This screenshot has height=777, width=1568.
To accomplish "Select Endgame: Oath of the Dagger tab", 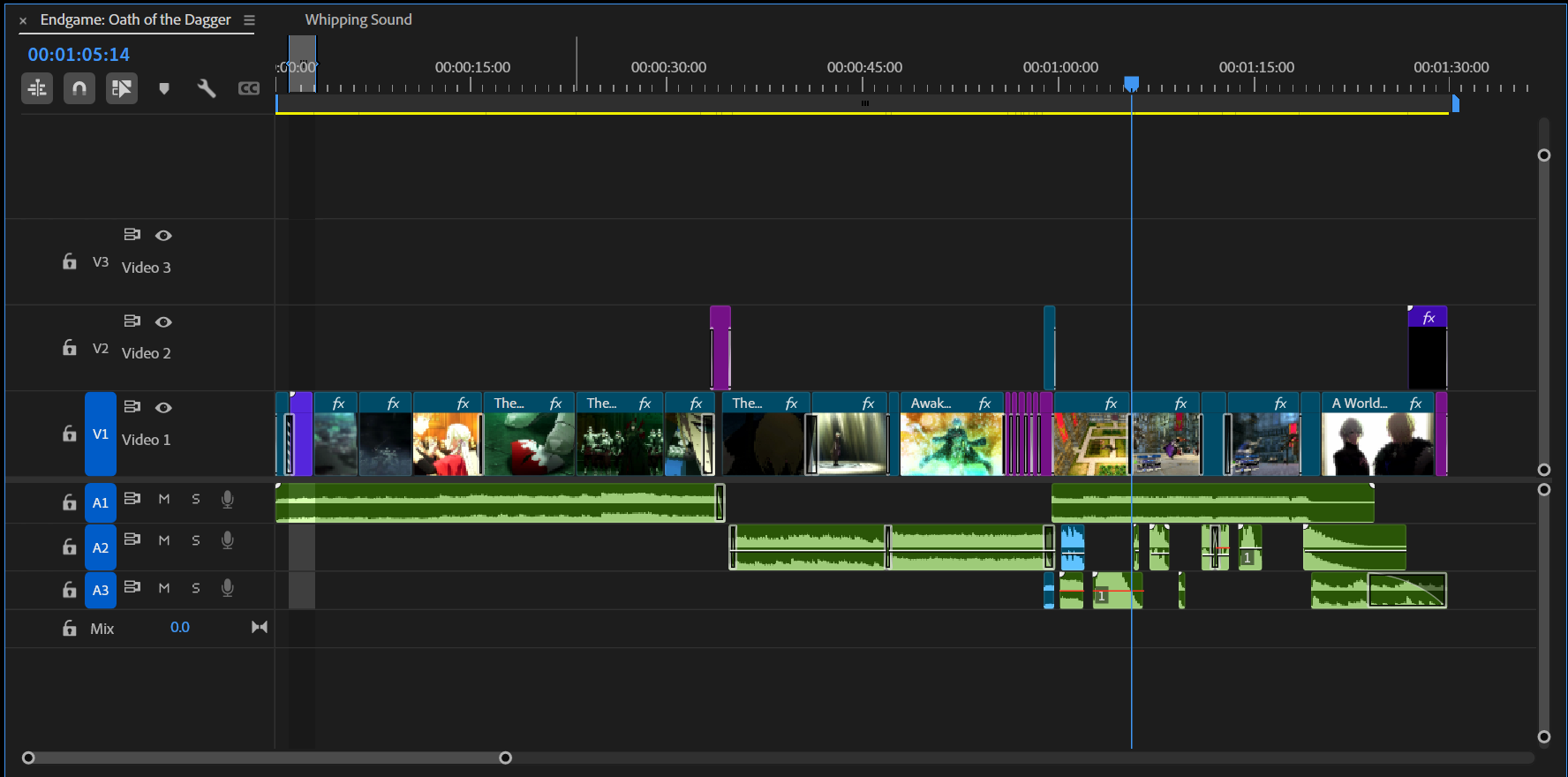I will point(135,19).
